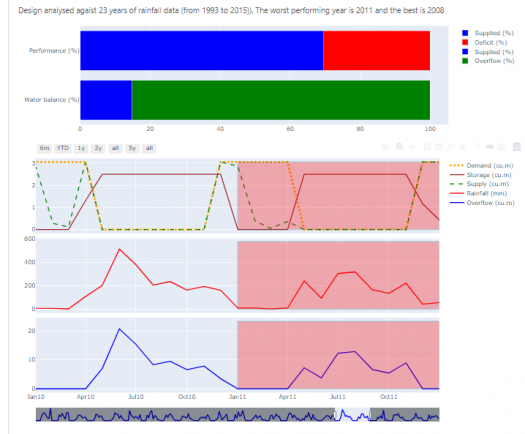
Task: Click the range slider's left handle
Action: pyautogui.click(x=335, y=415)
